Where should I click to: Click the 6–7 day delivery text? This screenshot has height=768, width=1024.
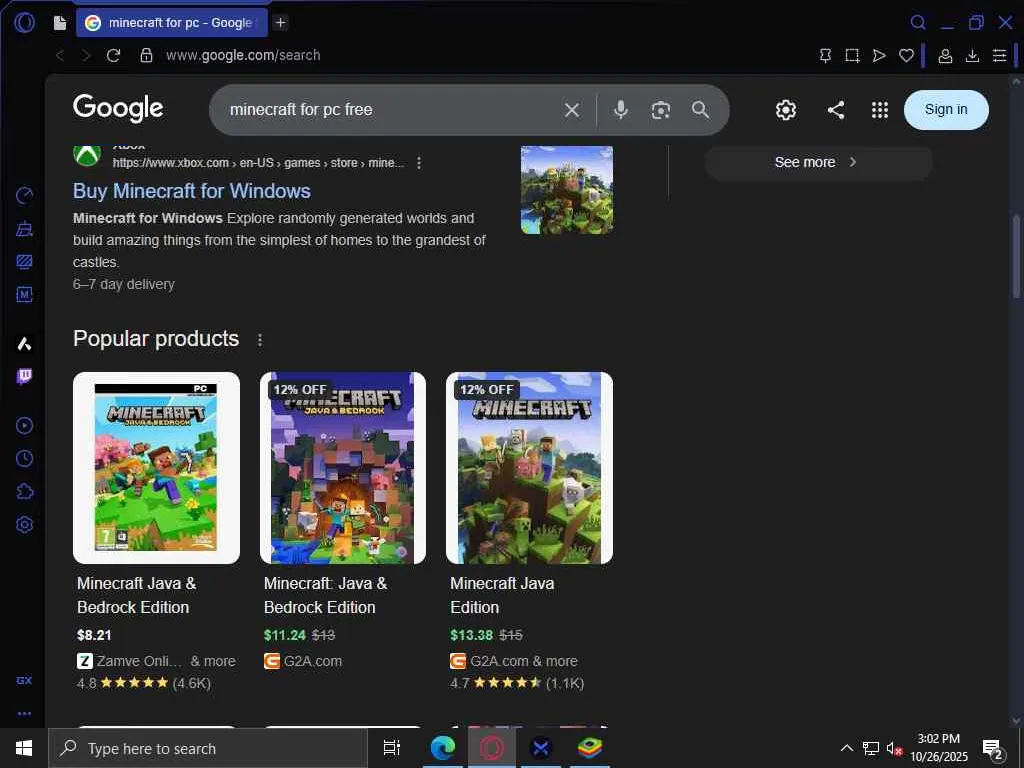pos(123,284)
